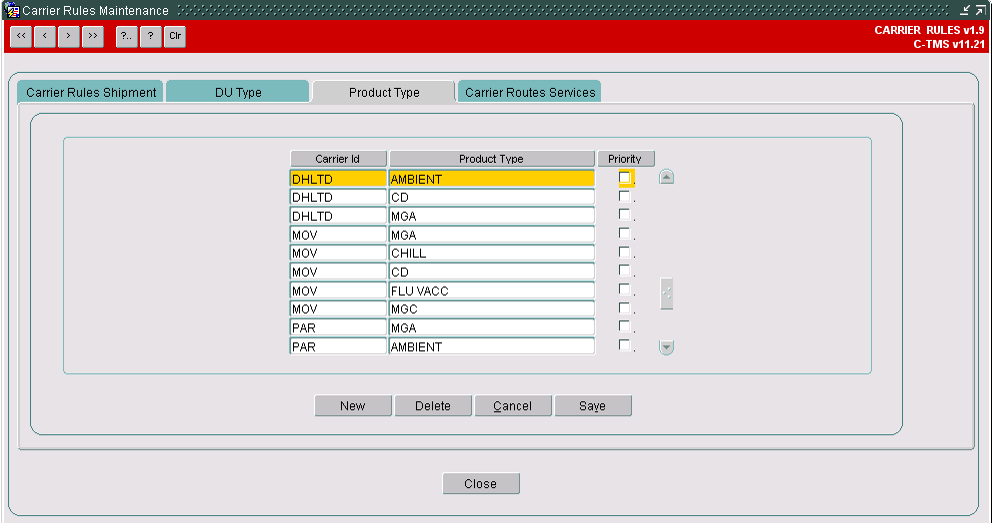Tick Priority checkbox for MOV MGC

624,309
